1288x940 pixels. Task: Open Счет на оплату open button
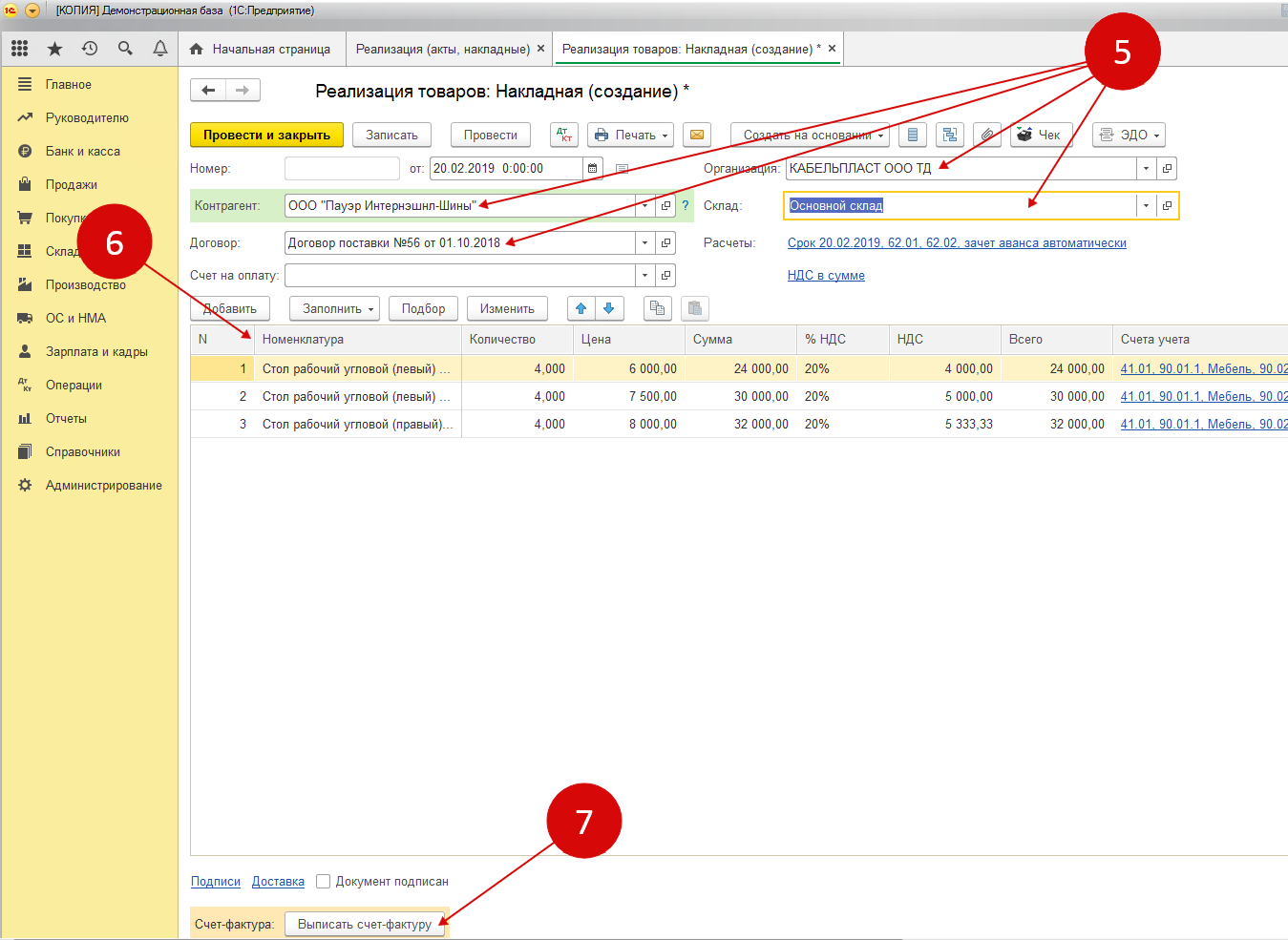click(x=666, y=275)
